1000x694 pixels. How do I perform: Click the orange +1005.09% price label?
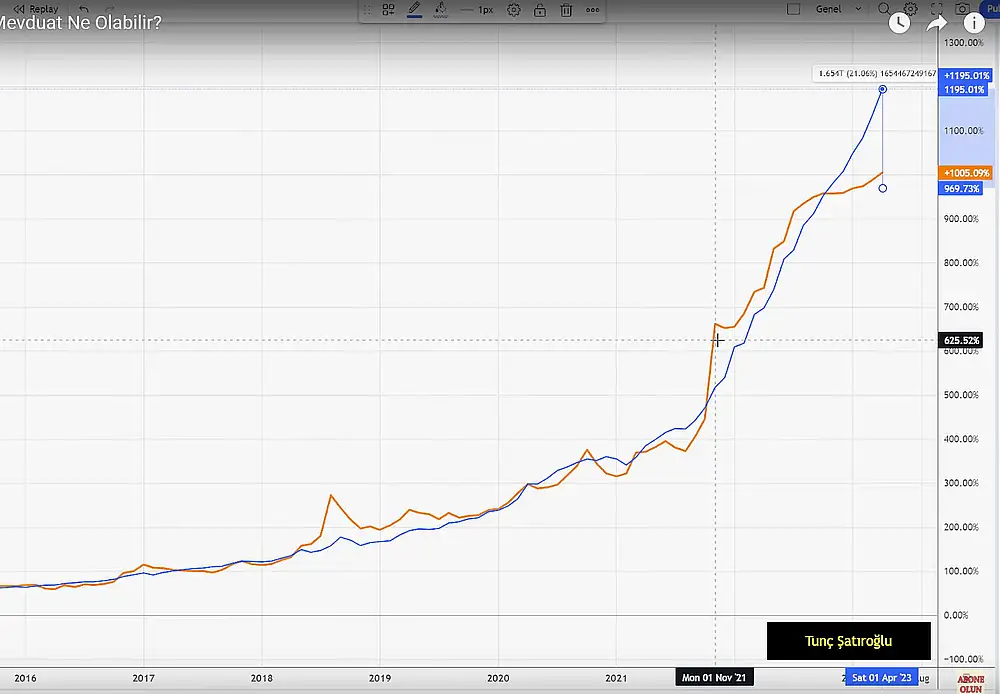[x=966, y=173]
